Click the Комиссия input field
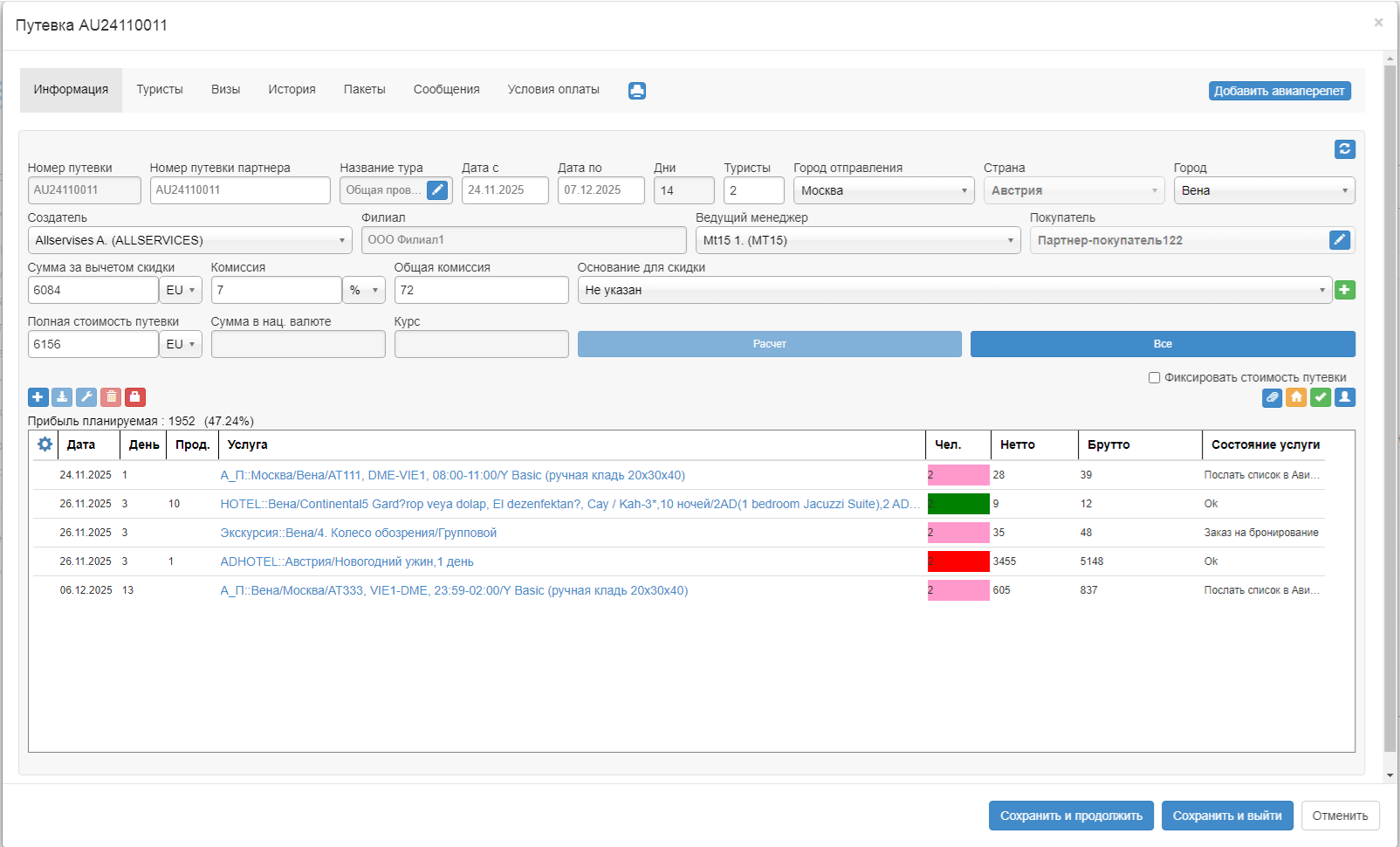Screen dimensions: 1400x847 (276, 290)
